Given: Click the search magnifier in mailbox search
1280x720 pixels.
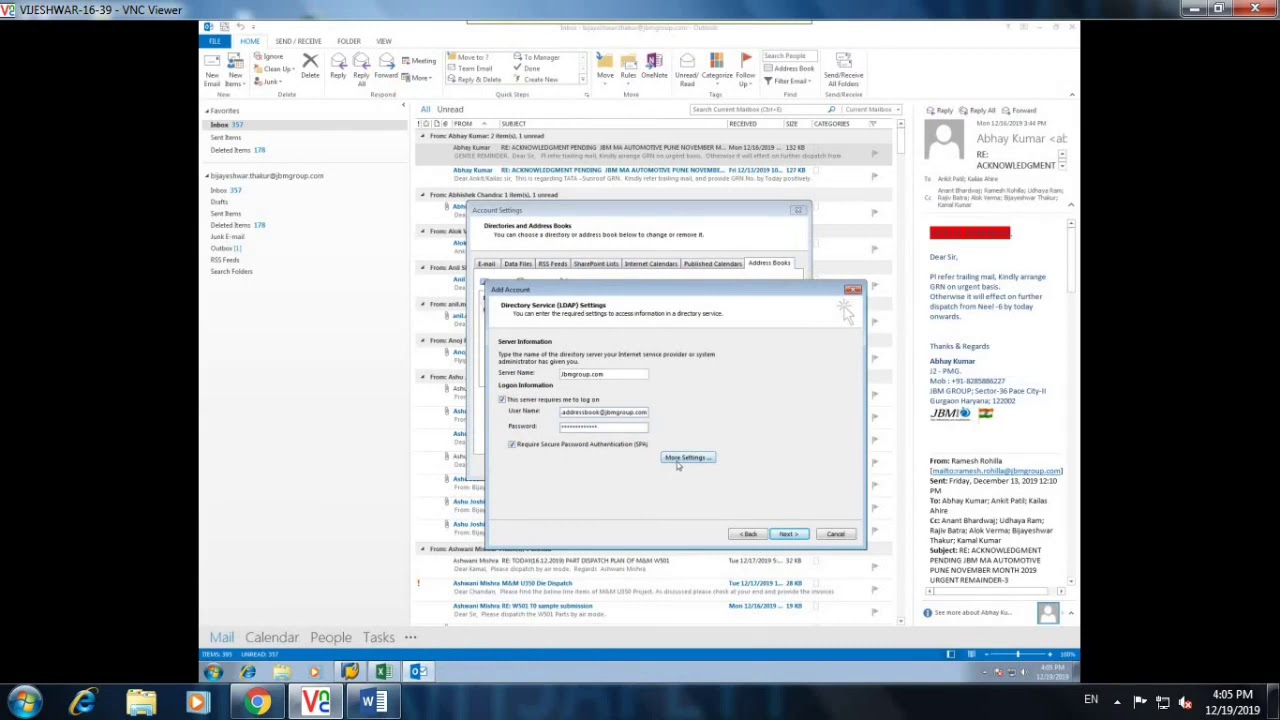Looking at the screenshot, I should pos(831,110).
